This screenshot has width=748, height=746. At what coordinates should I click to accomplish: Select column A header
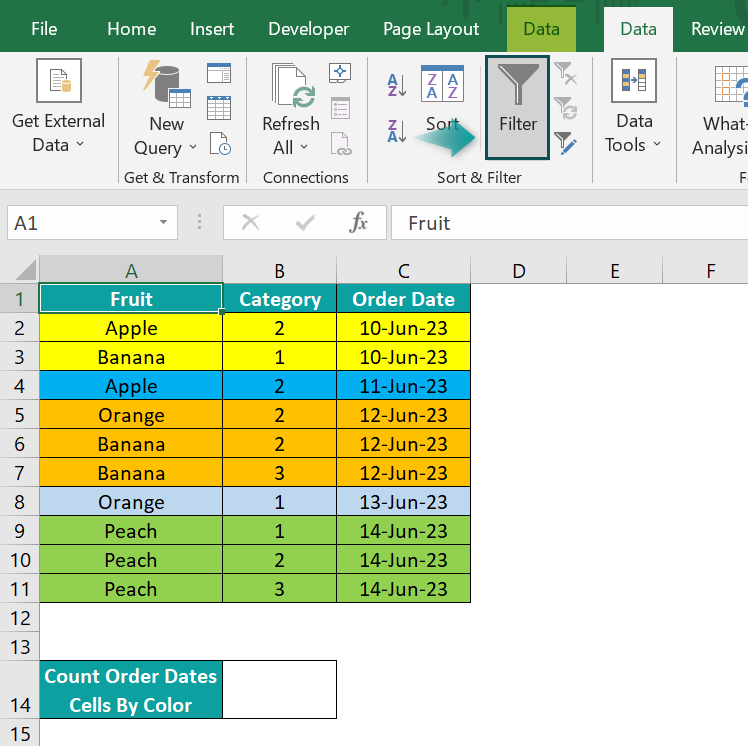[131, 270]
